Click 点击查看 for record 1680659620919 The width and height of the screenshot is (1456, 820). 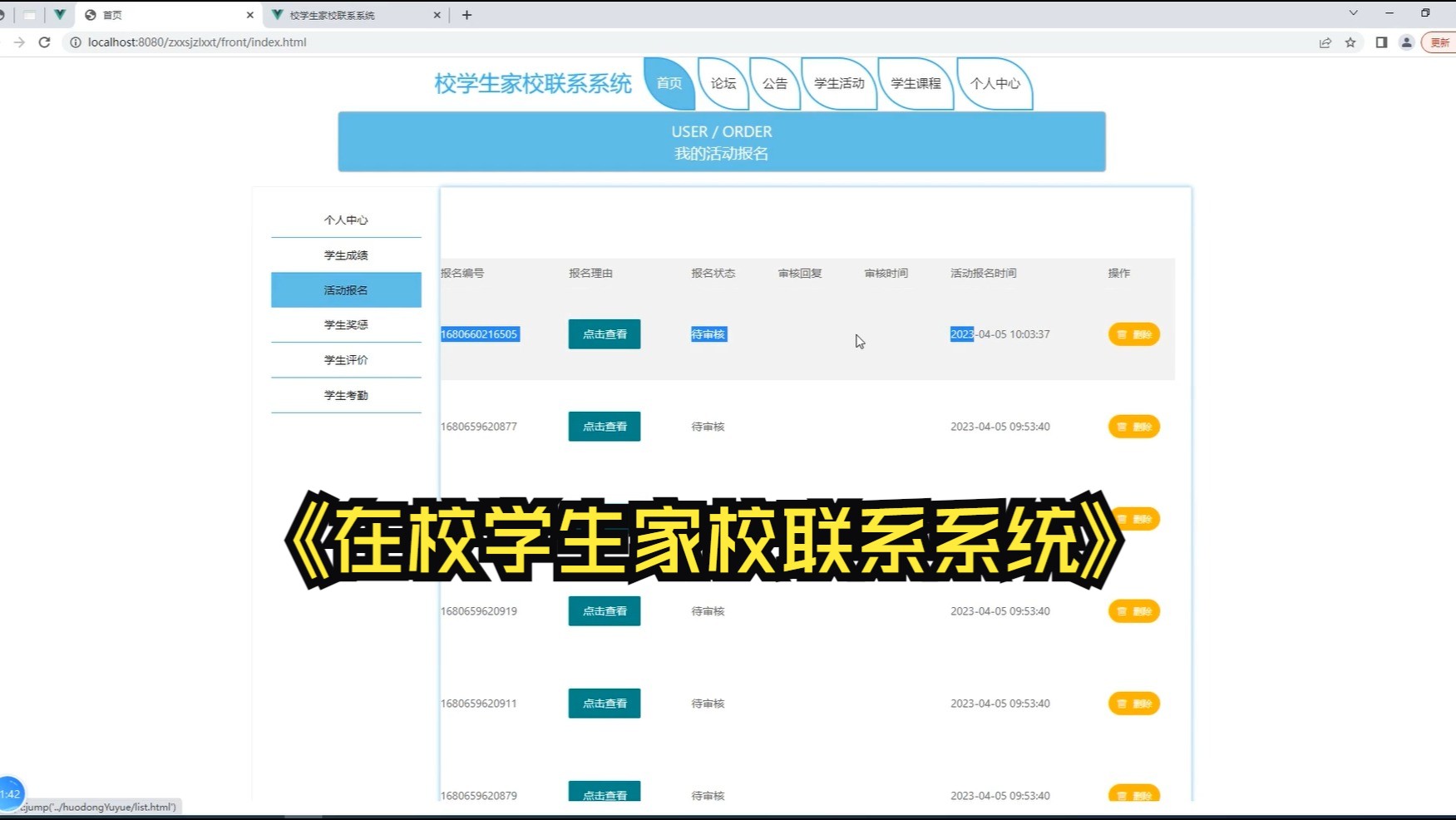coord(605,611)
